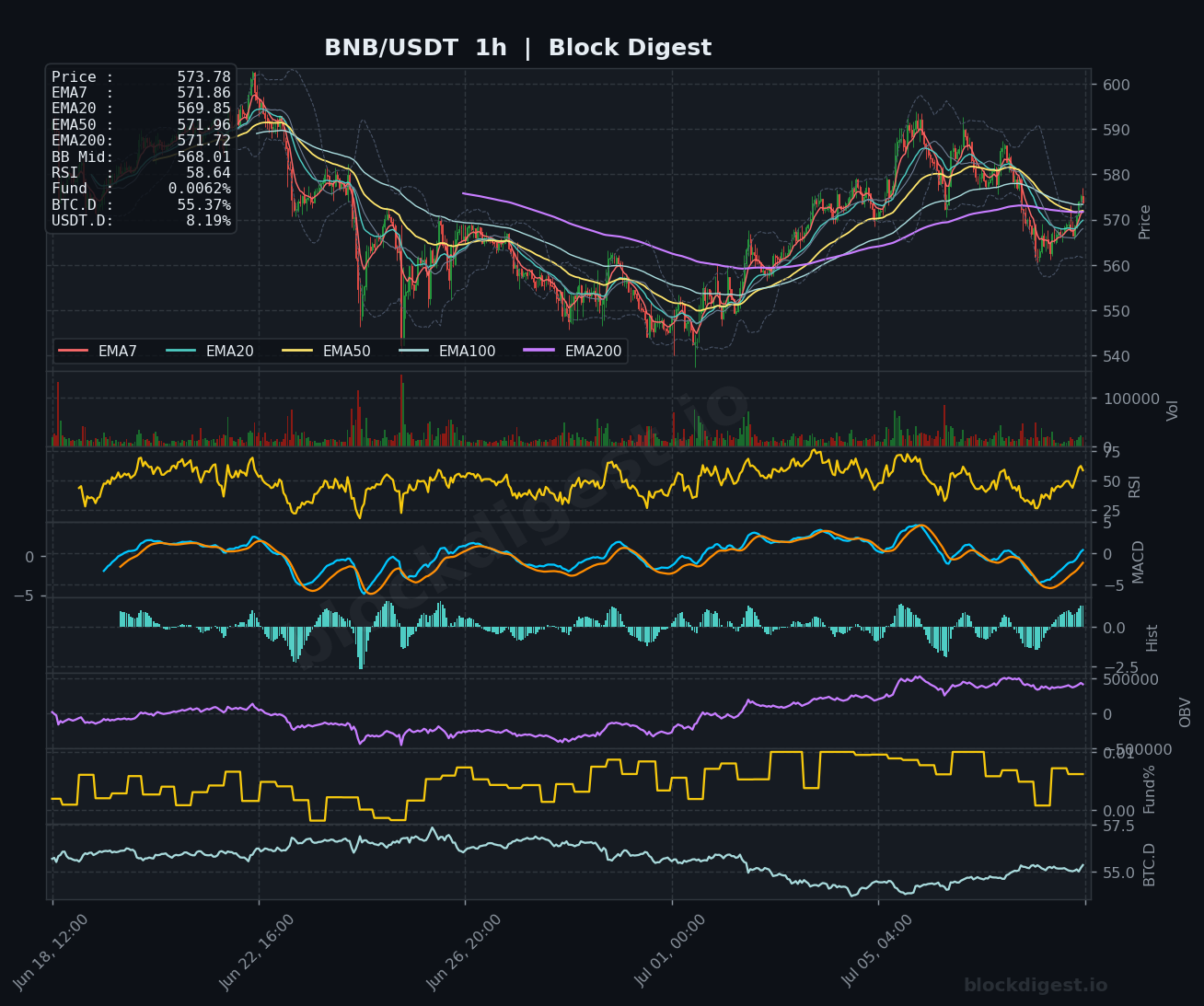1204x1006 pixels.
Task: Click the blockdigest.io footer text
Action: tap(1036, 986)
